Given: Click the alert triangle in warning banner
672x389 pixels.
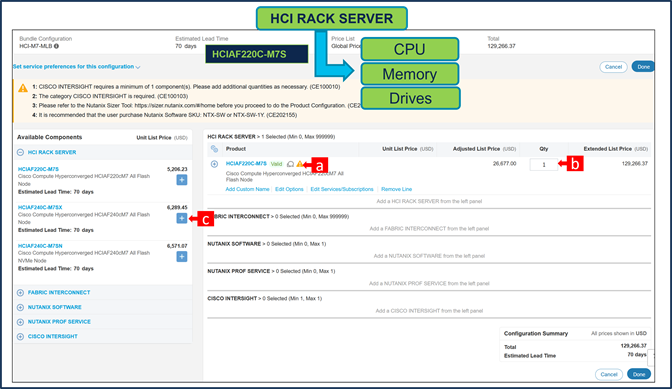Looking at the screenshot, I should tap(23, 88).
